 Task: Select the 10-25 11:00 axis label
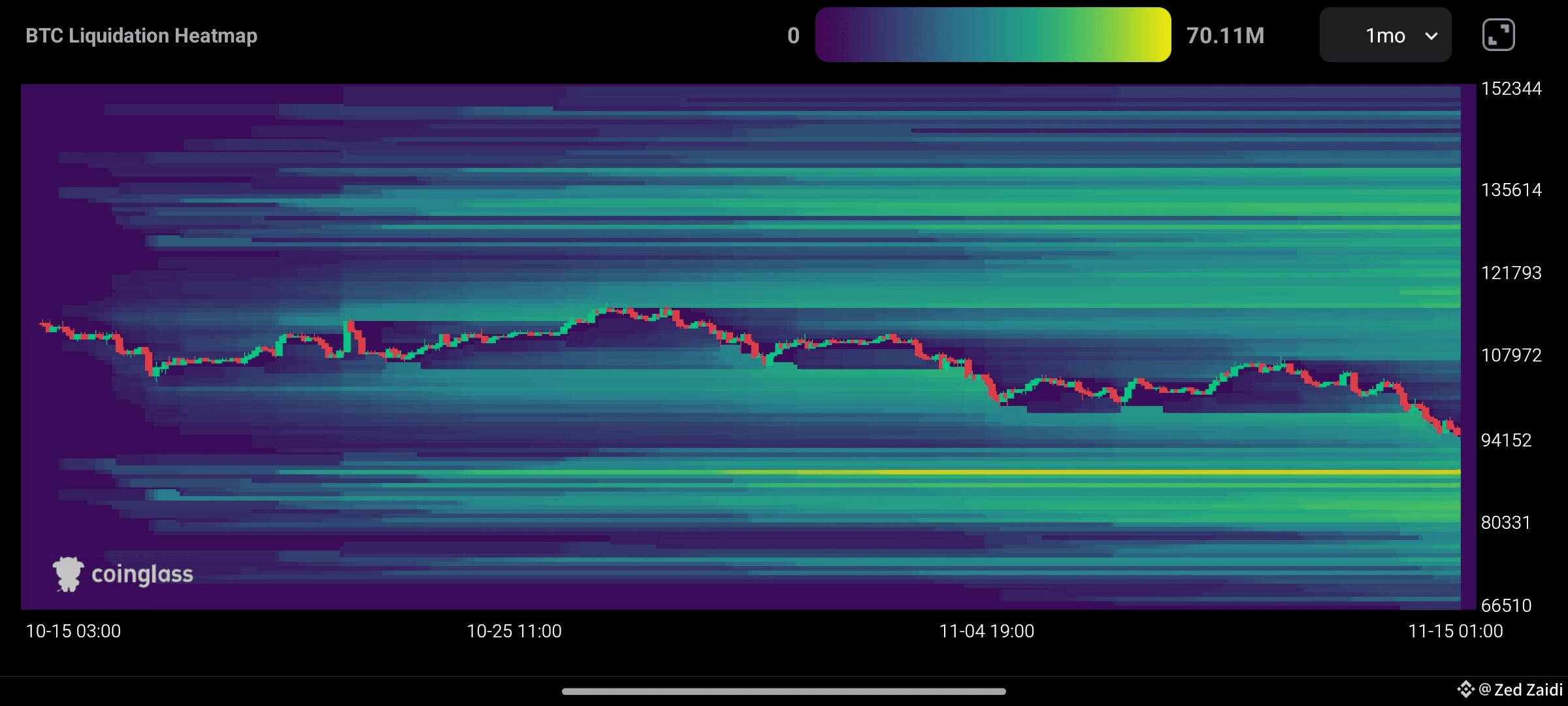(x=514, y=631)
